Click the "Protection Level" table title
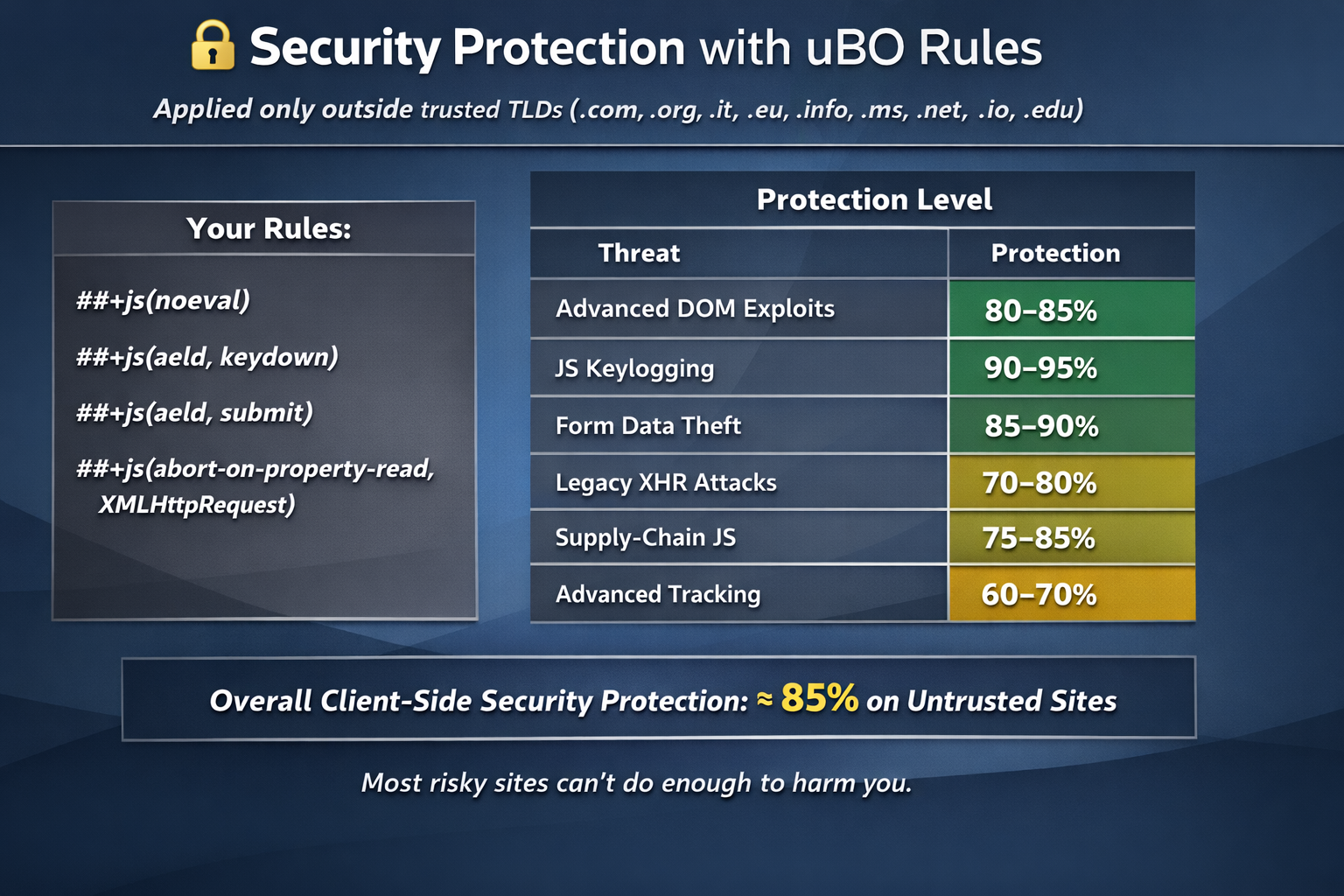 pyautogui.click(x=874, y=199)
